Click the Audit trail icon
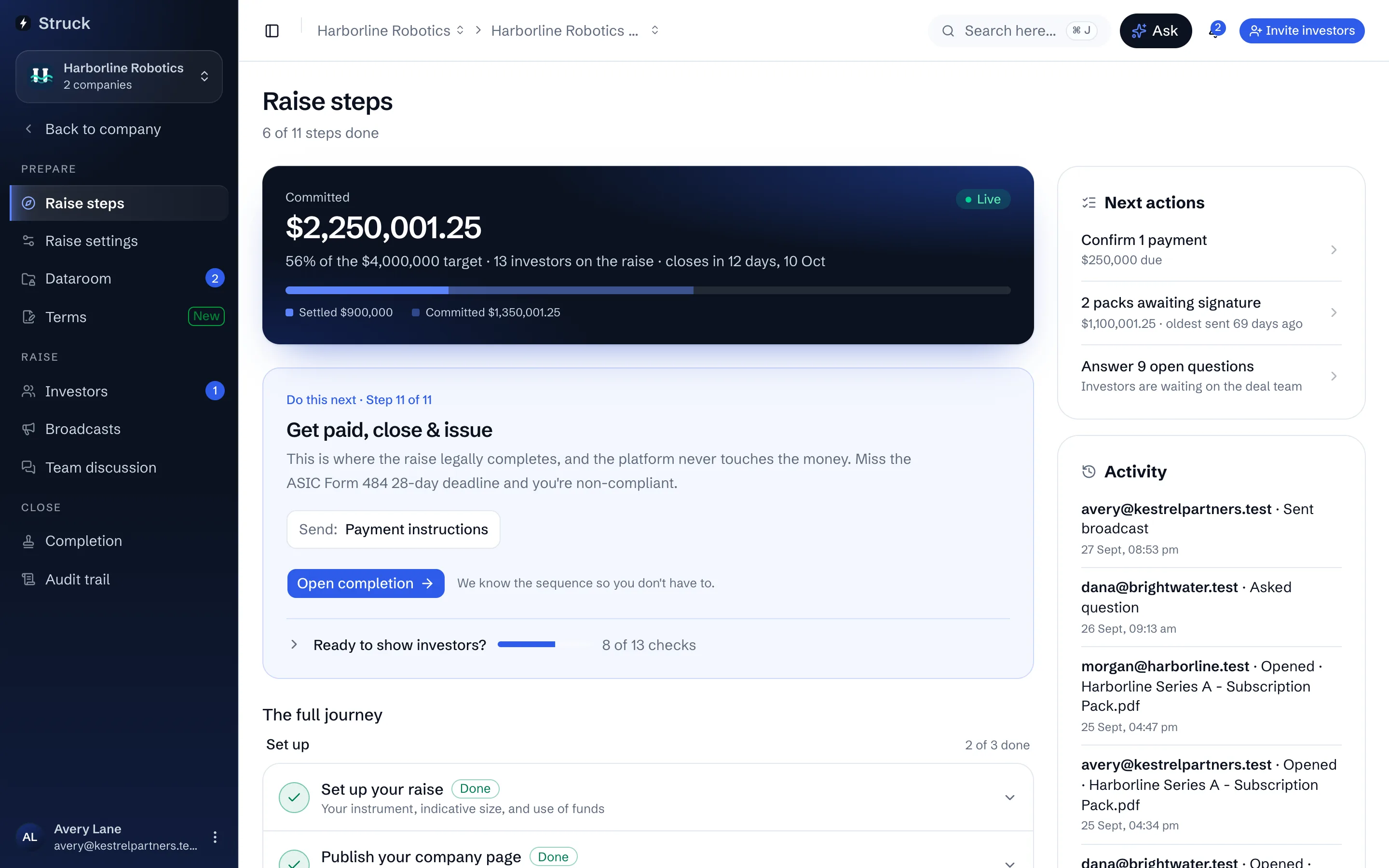1389x868 pixels. pyautogui.click(x=28, y=579)
